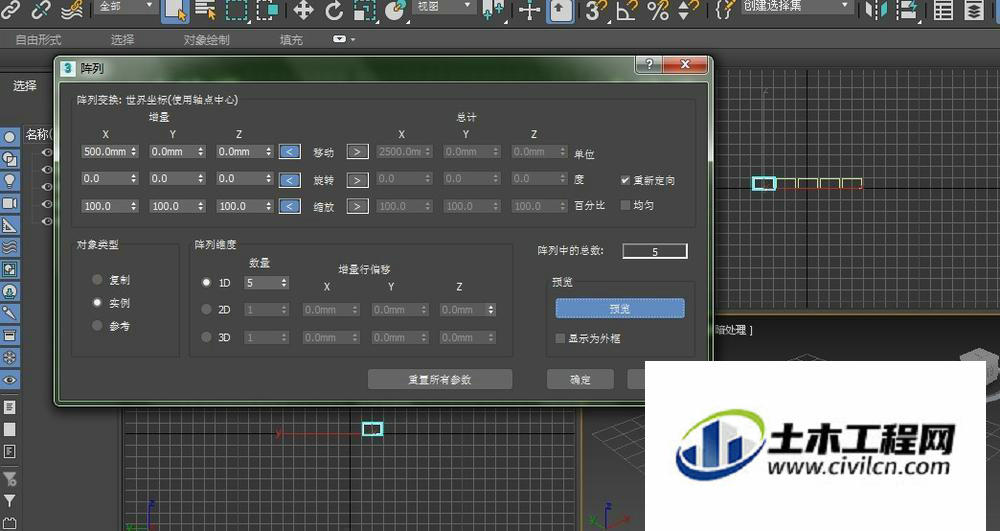Choose the 3D array dimension
The height and width of the screenshot is (531, 1000).
point(216,337)
